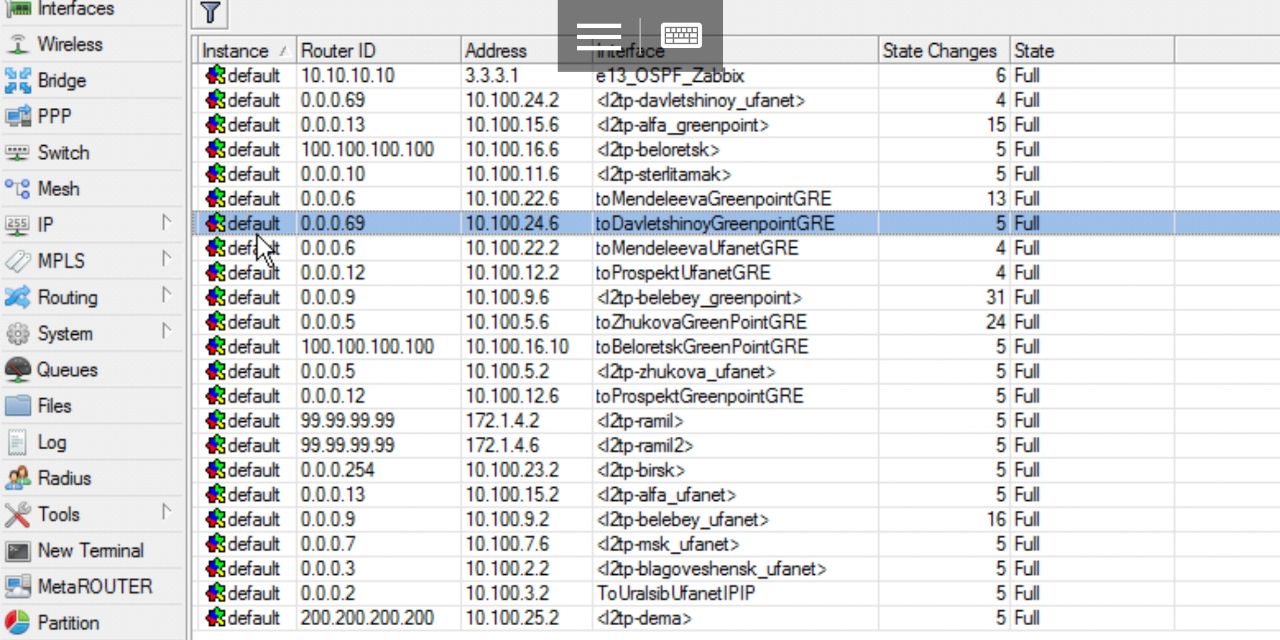Select the l2tp-msk_ufanet row

point(735,544)
